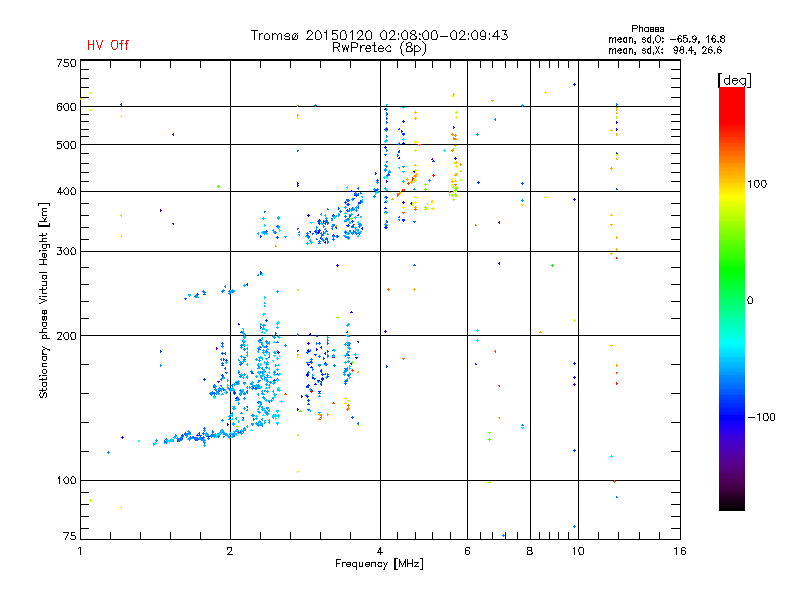Click the y-axis label '500'
Screen dimensions: 800x600
(x=66, y=145)
